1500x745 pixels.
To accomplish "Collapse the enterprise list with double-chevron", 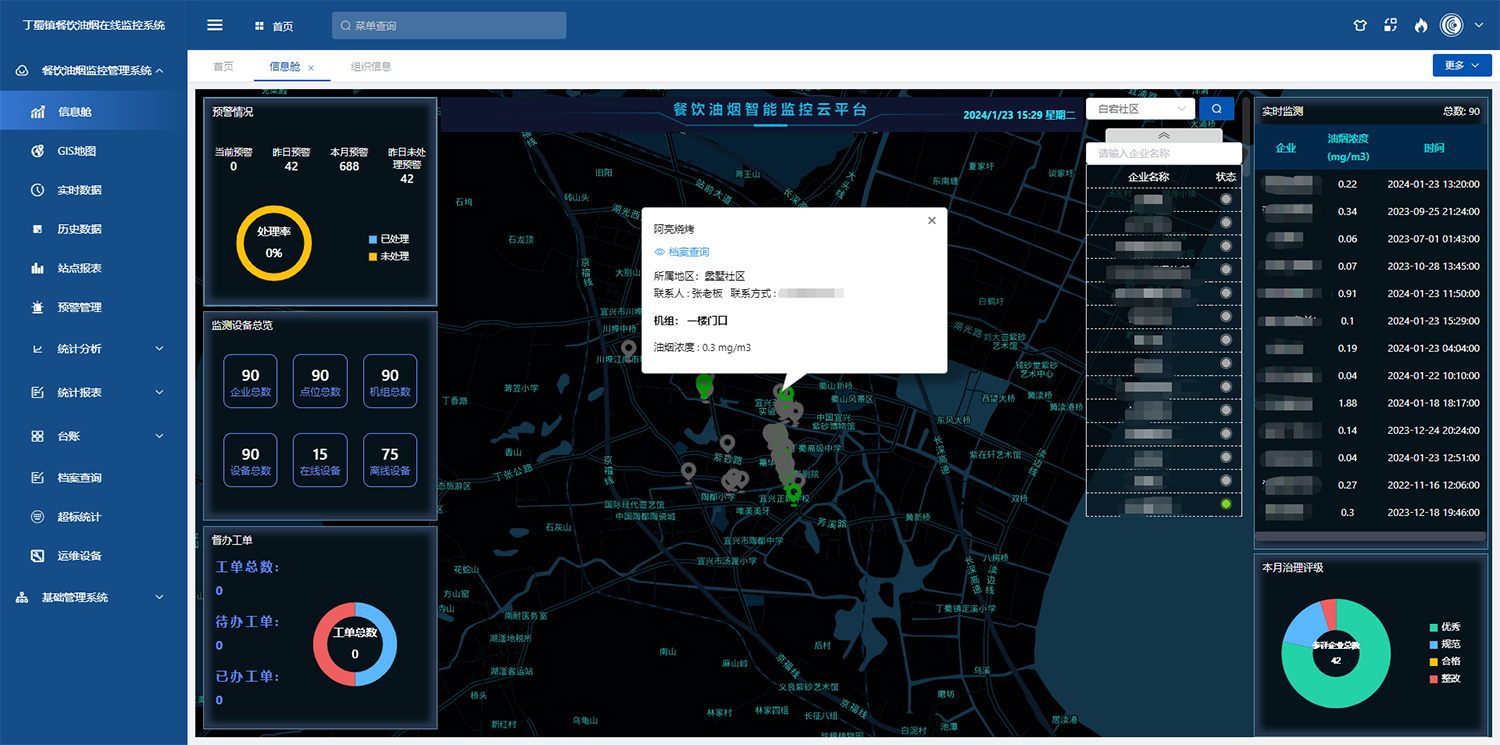I will coord(1163,135).
